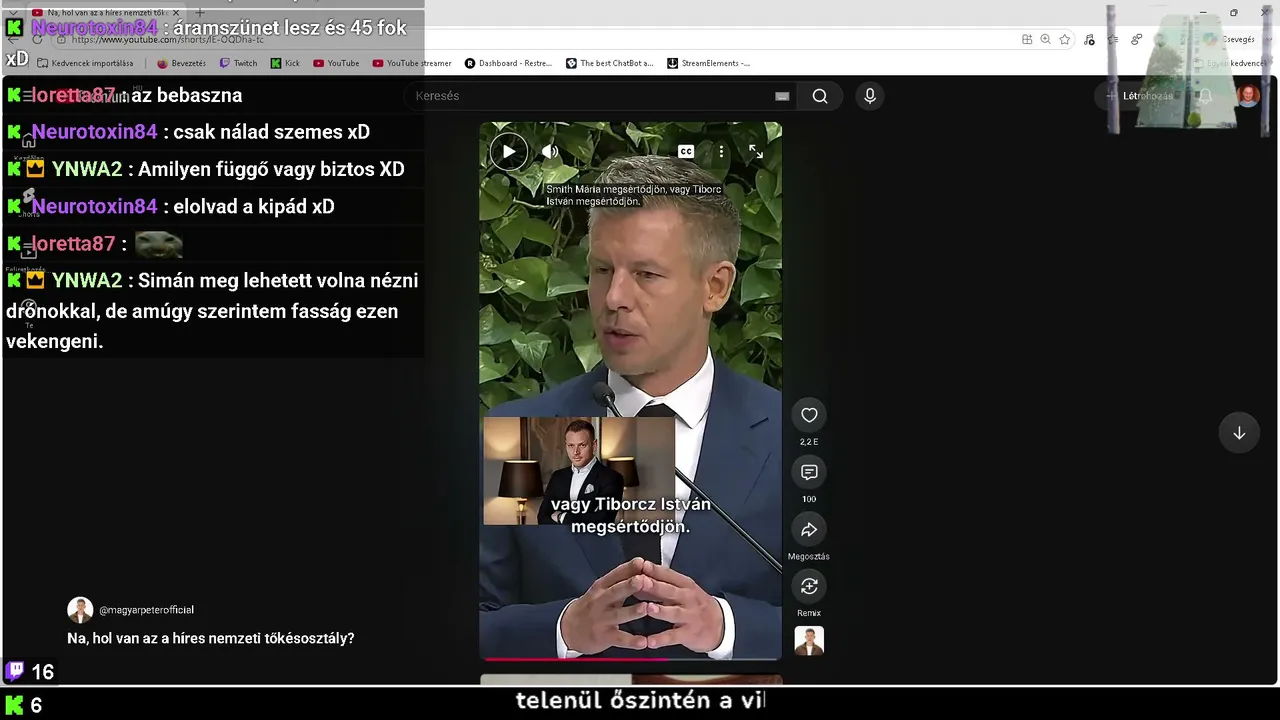Click the 2,2 E like count
1280x720 pixels.
tap(809, 442)
